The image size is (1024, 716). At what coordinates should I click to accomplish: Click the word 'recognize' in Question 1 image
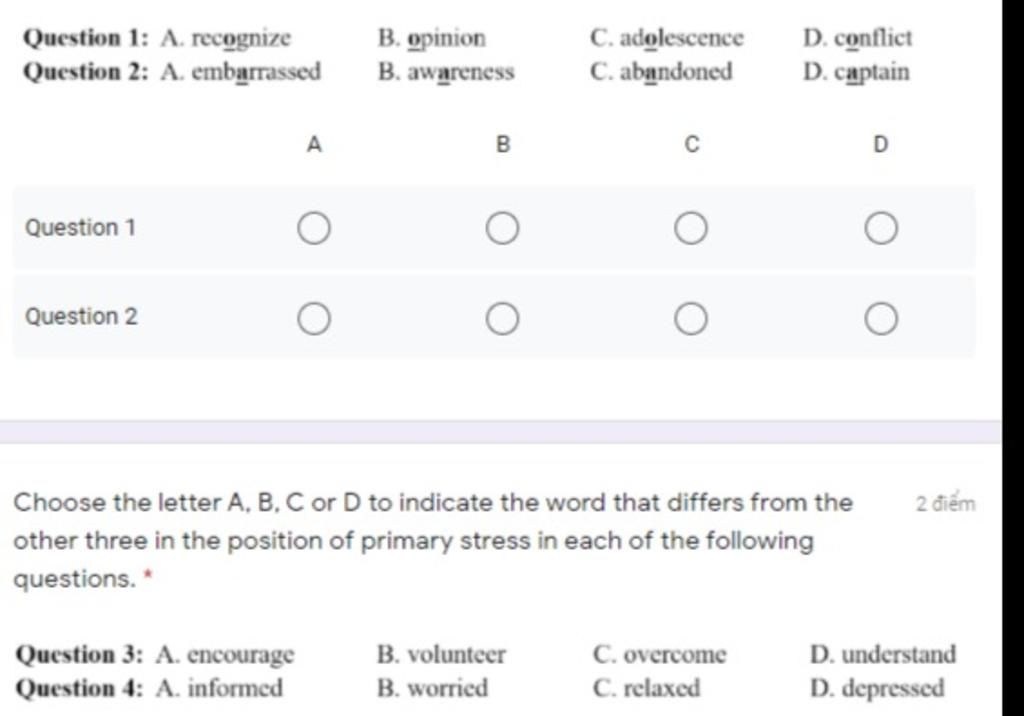[x=241, y=39]
